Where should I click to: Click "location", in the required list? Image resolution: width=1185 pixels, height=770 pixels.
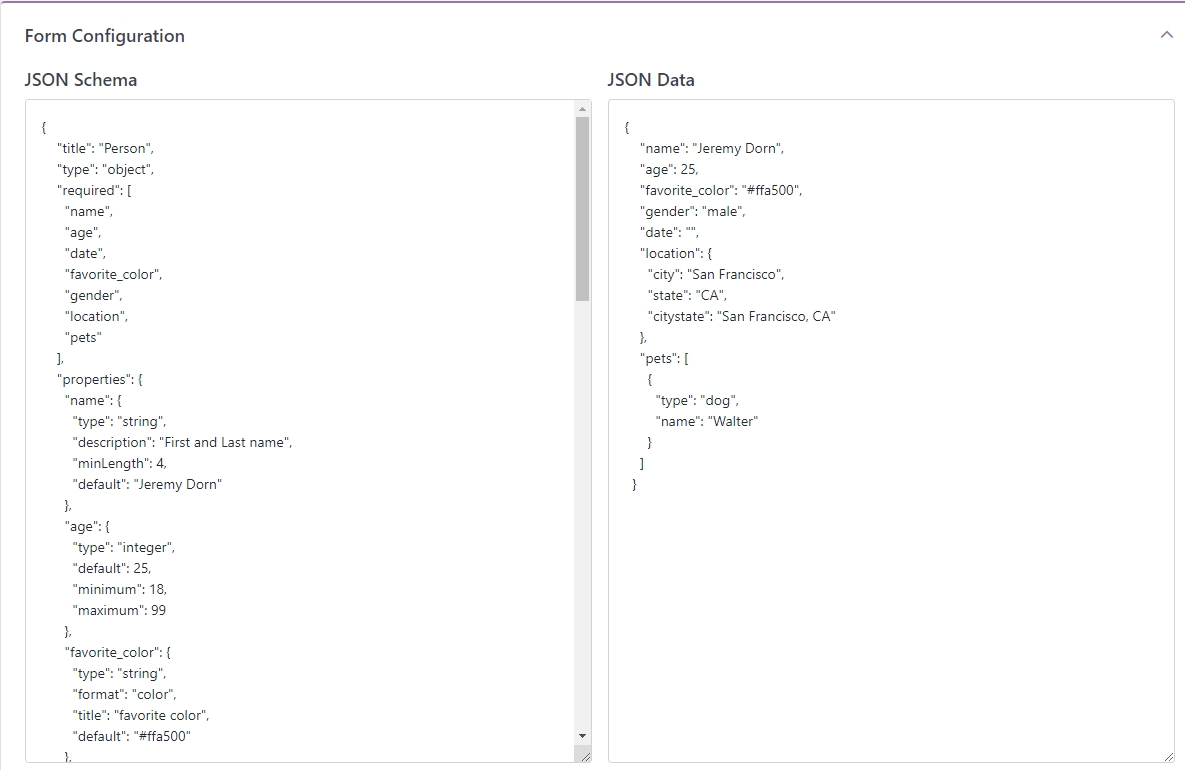pyautogui.click(x=96, y=317)
